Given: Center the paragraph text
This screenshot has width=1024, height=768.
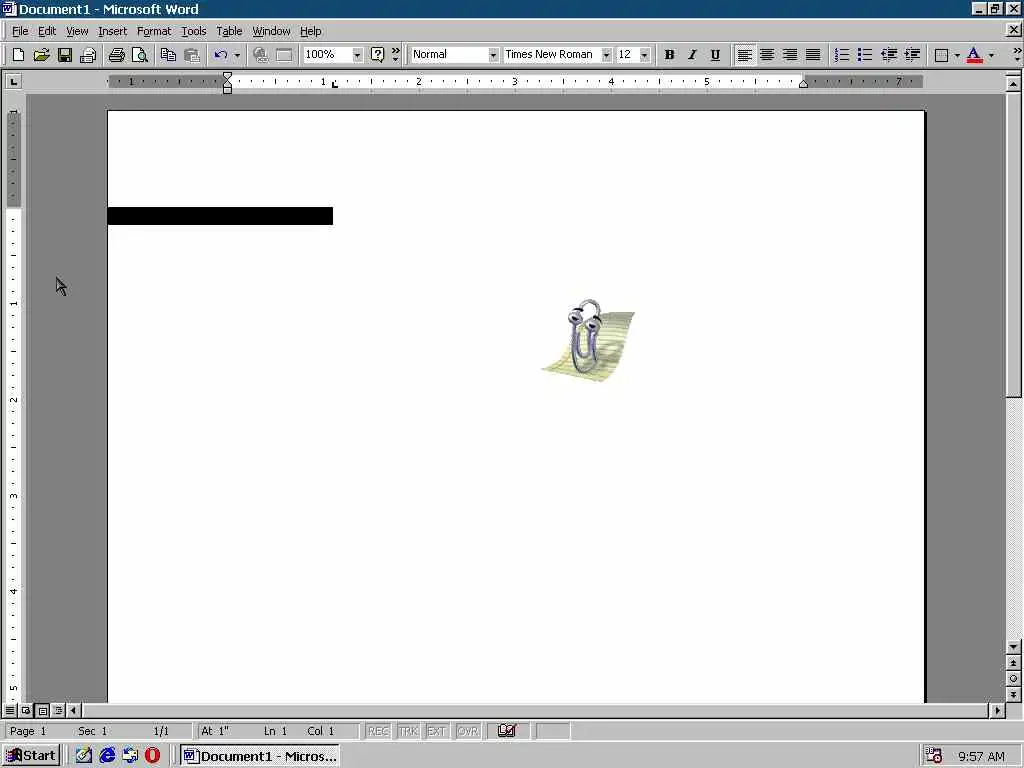Looking at the screenshot, I should click(x=767, y=55).
